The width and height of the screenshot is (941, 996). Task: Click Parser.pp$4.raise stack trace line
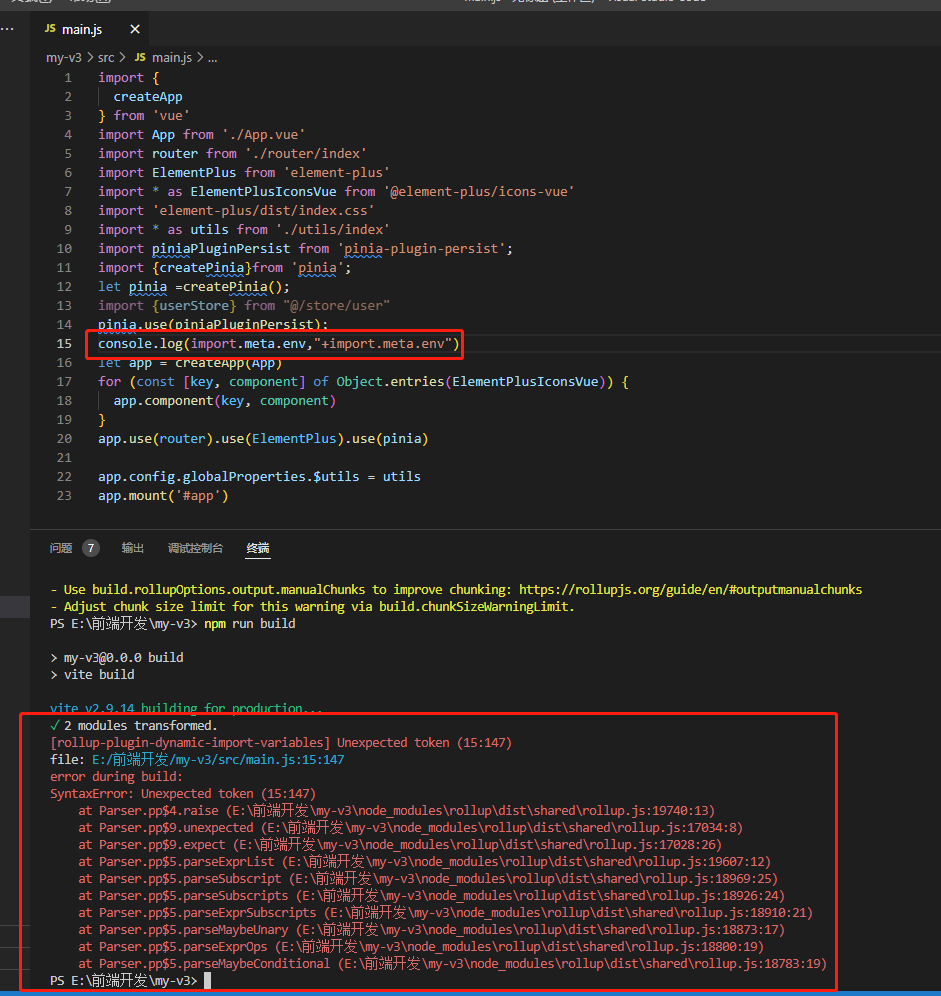[x=396, y=811]
